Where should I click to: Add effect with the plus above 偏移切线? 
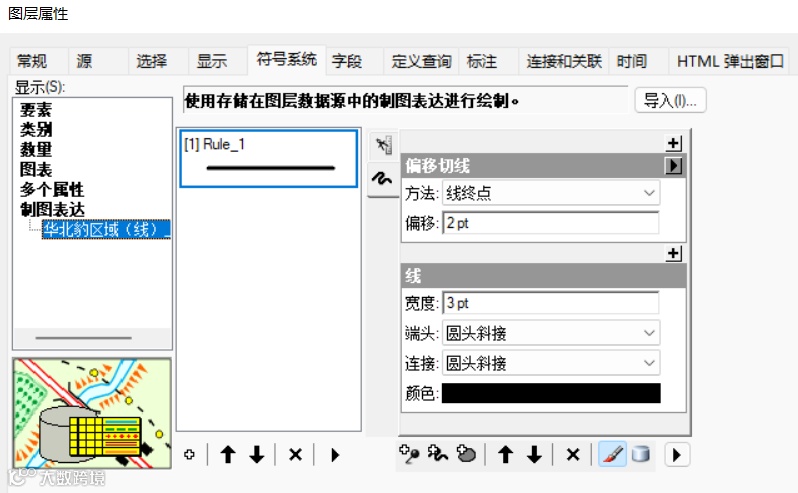[674, 143]
